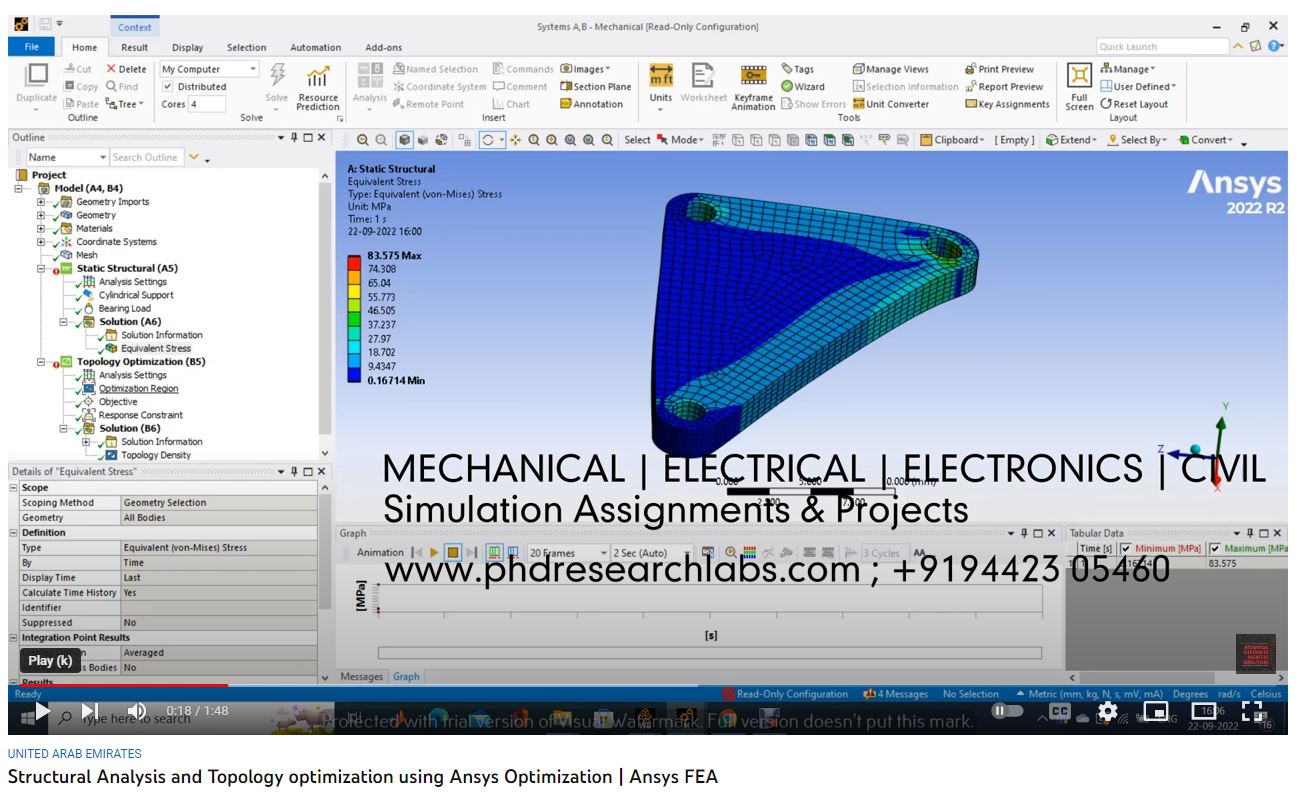Switch to Full Screen layout
This screenshot has width=1300, height=798.
tap(1079, 86)
